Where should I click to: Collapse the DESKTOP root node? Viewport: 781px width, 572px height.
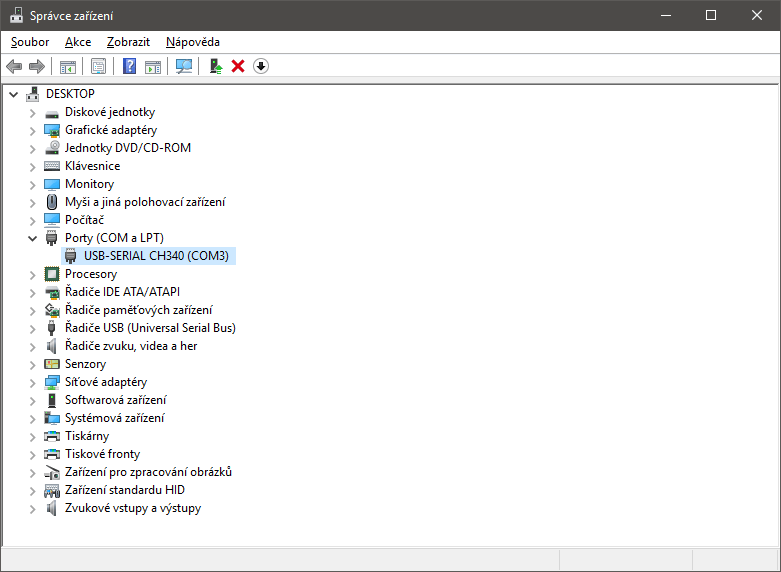tap(14, 94)
